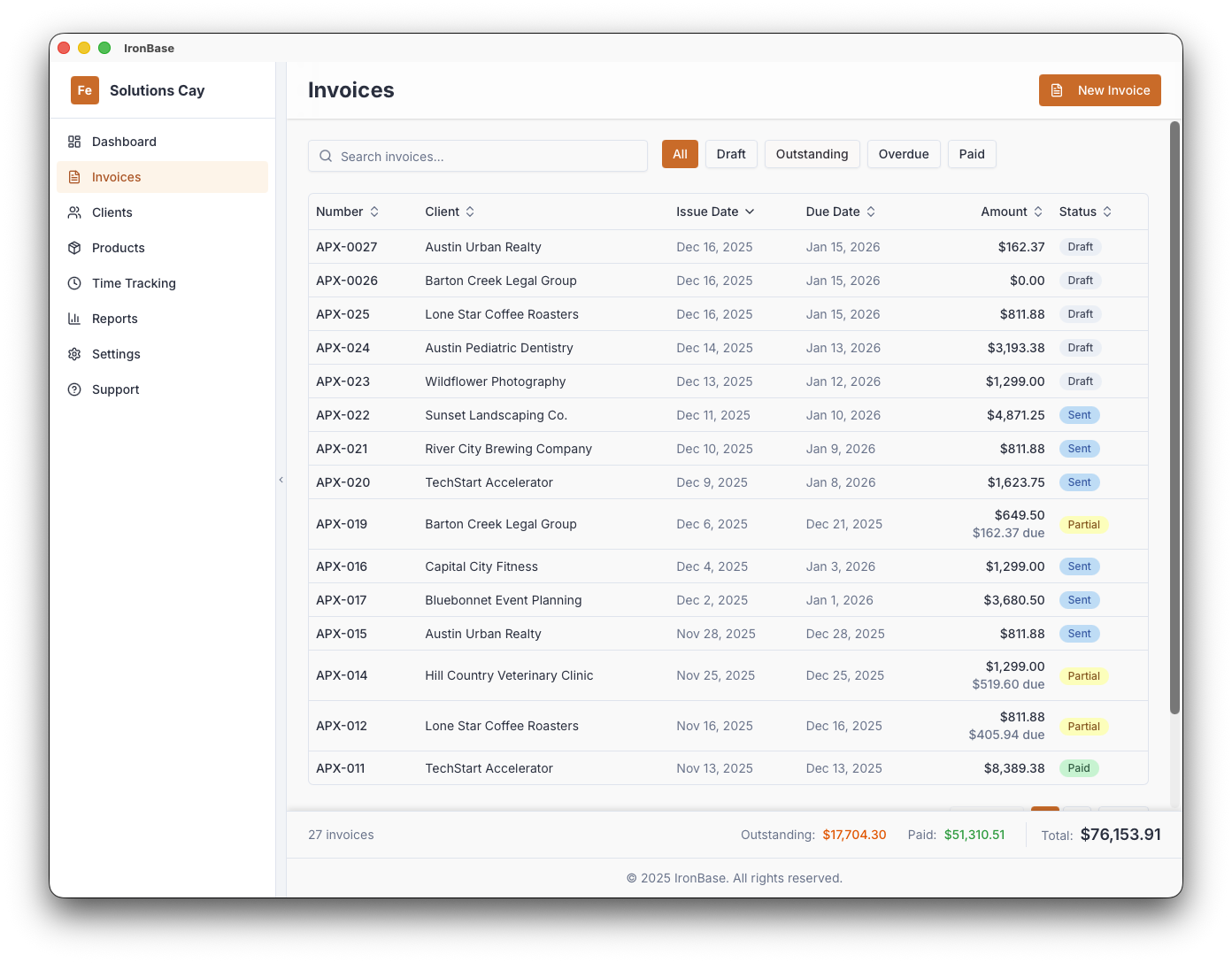Viewport: 1232px width, 963px height.
Task: Sort by Amount using its chevron
Action: tap(1037, 212)
